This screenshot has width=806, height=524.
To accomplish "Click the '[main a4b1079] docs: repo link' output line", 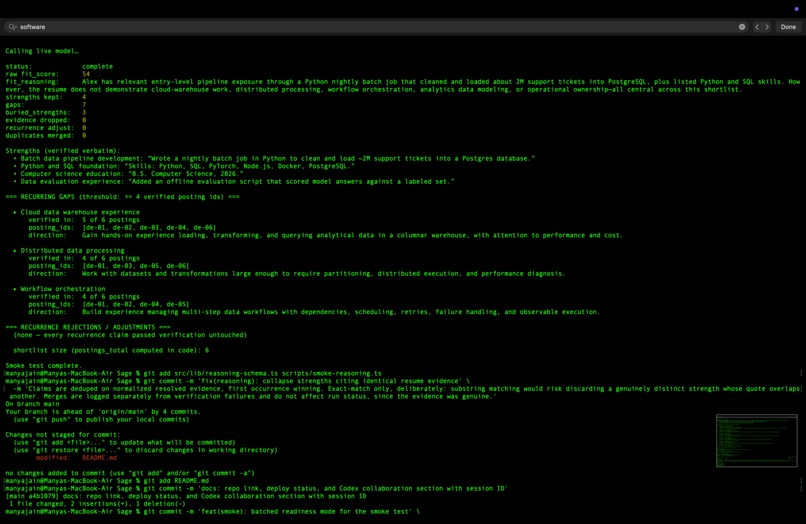I will (186, 496).
